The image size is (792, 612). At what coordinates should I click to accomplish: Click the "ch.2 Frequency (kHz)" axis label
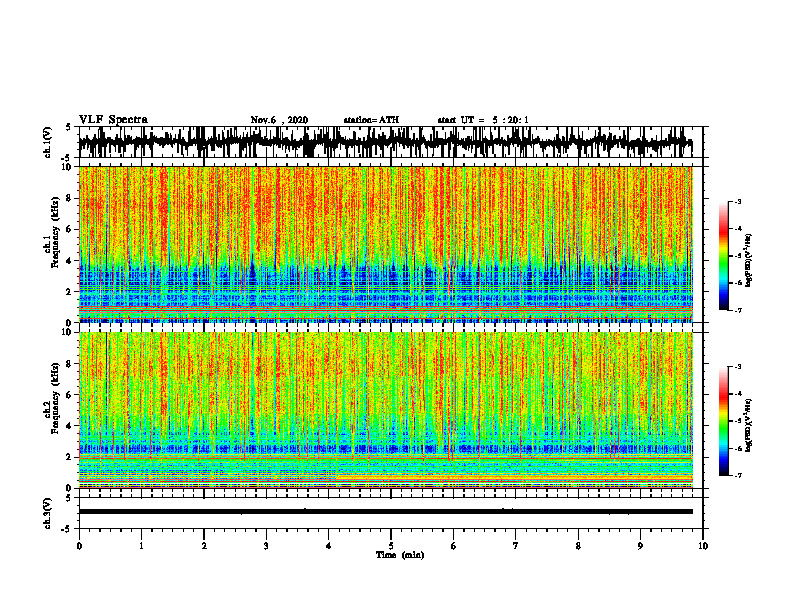pyautogui.click(x=52, y=398)
